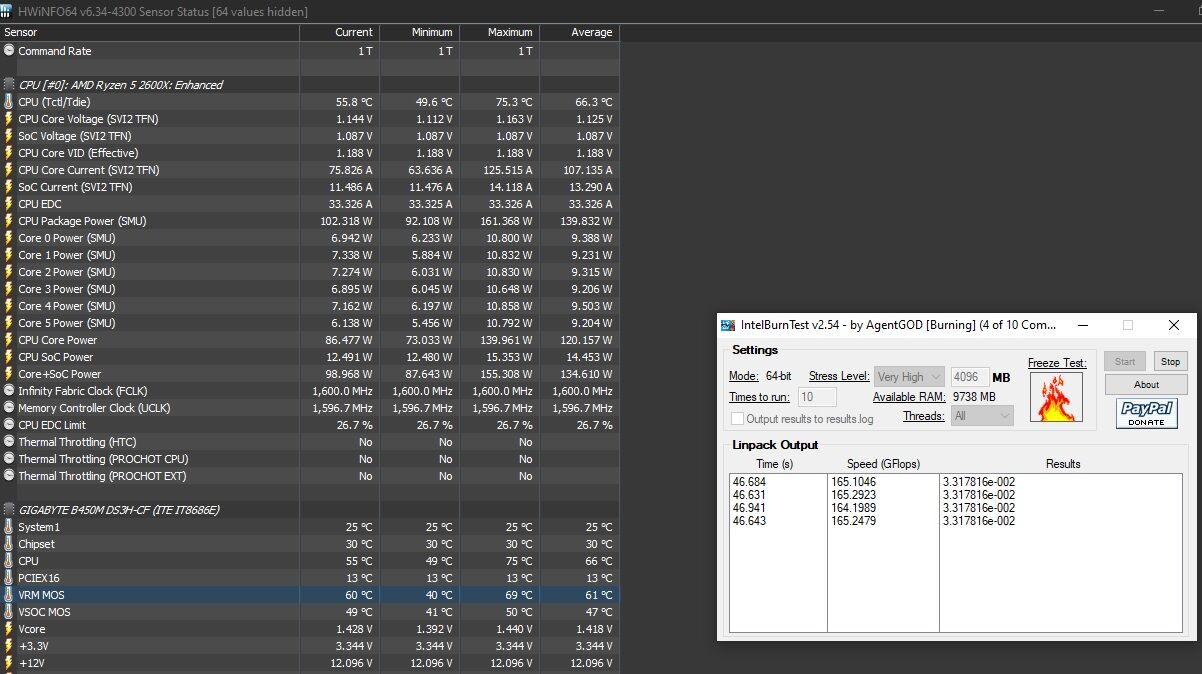Click the 75.3 °C maximum CPU temperature
The width and height of the screenshot is (1202, 674).
(513, 102)
